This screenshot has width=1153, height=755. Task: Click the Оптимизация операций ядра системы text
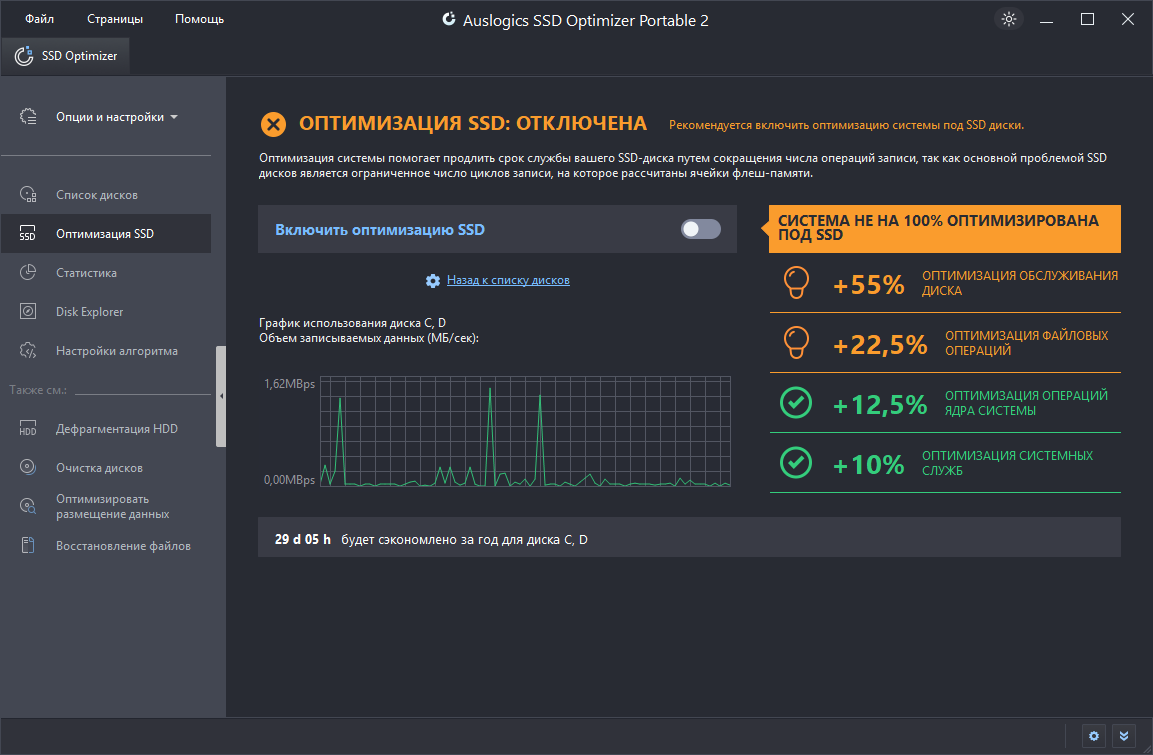click(1027, 404)
